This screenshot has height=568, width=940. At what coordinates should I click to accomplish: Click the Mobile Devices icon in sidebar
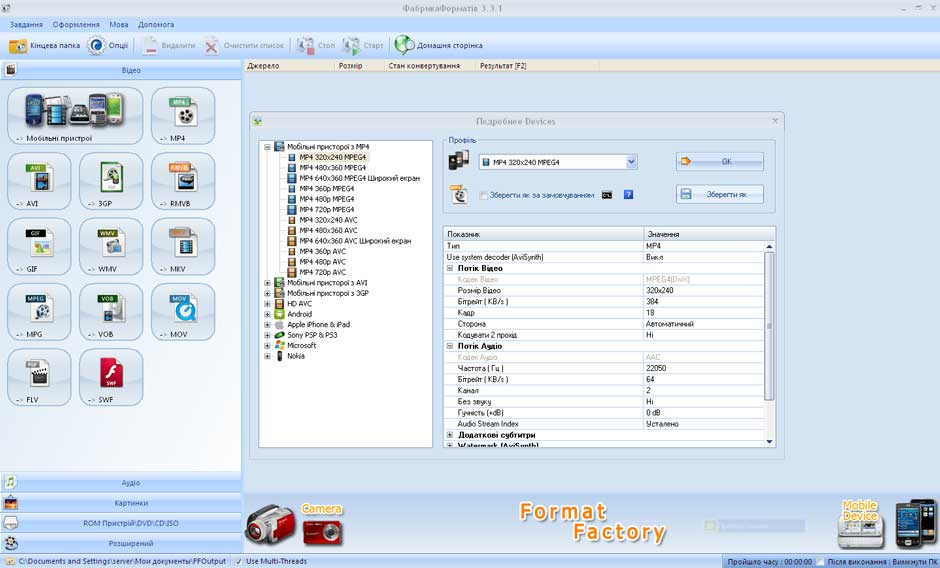75,114
